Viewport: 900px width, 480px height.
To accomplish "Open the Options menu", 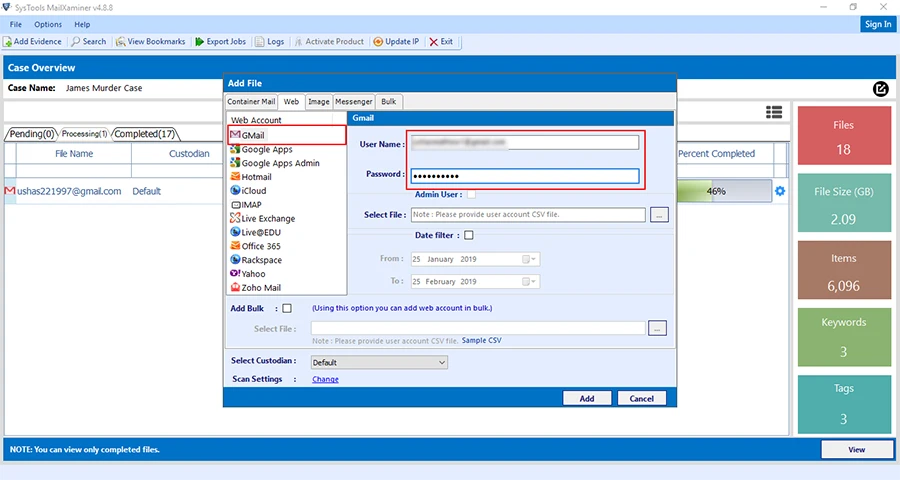I will [48, 24].
